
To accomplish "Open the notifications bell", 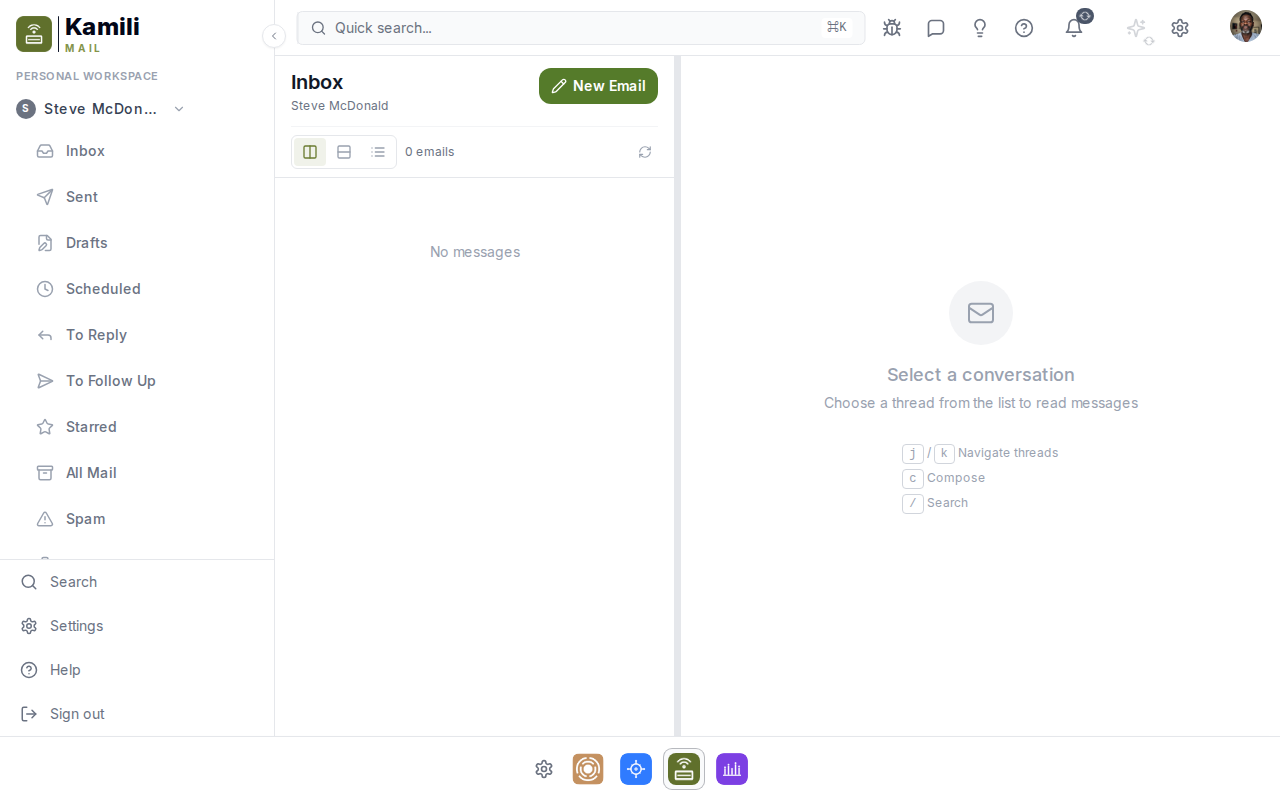I will pos(1074,28).
